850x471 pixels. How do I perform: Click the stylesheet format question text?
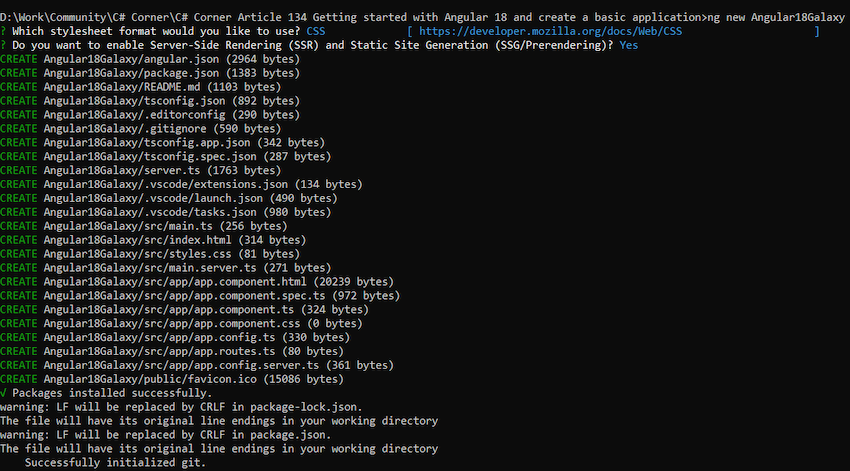155,32
